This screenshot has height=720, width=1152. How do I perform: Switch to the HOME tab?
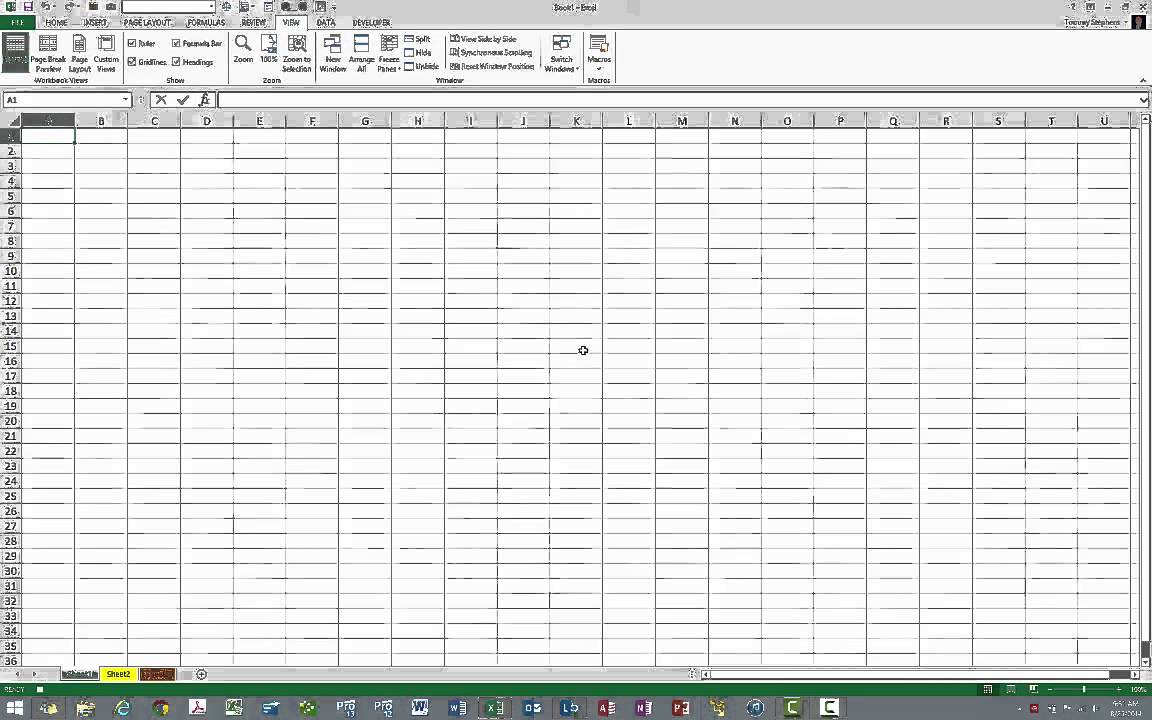tap(57, 23)
